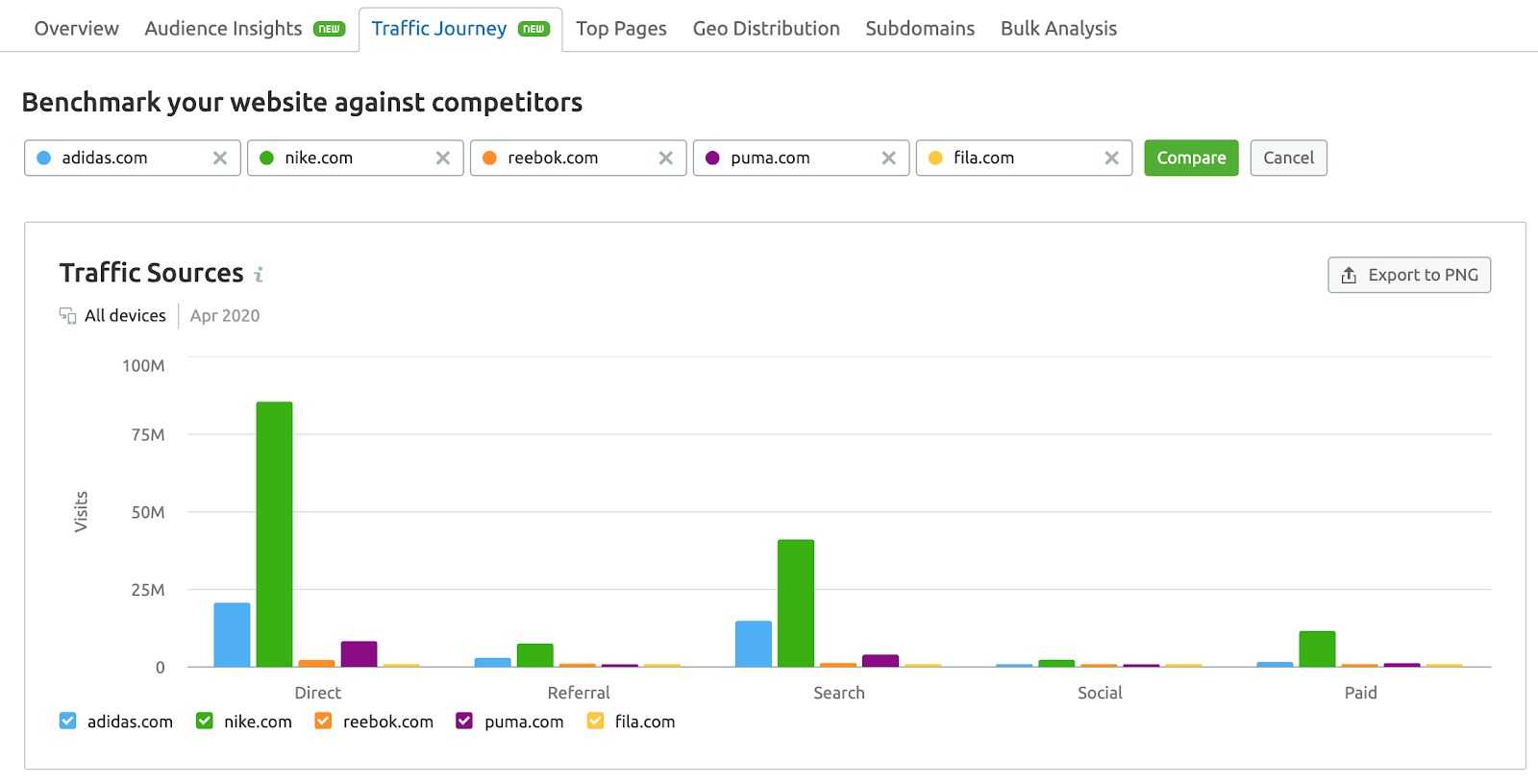This screenshot has height=784, width=1538.
Task: Click the export icon in Export to PNG
Action: [x=1349, y=275]
